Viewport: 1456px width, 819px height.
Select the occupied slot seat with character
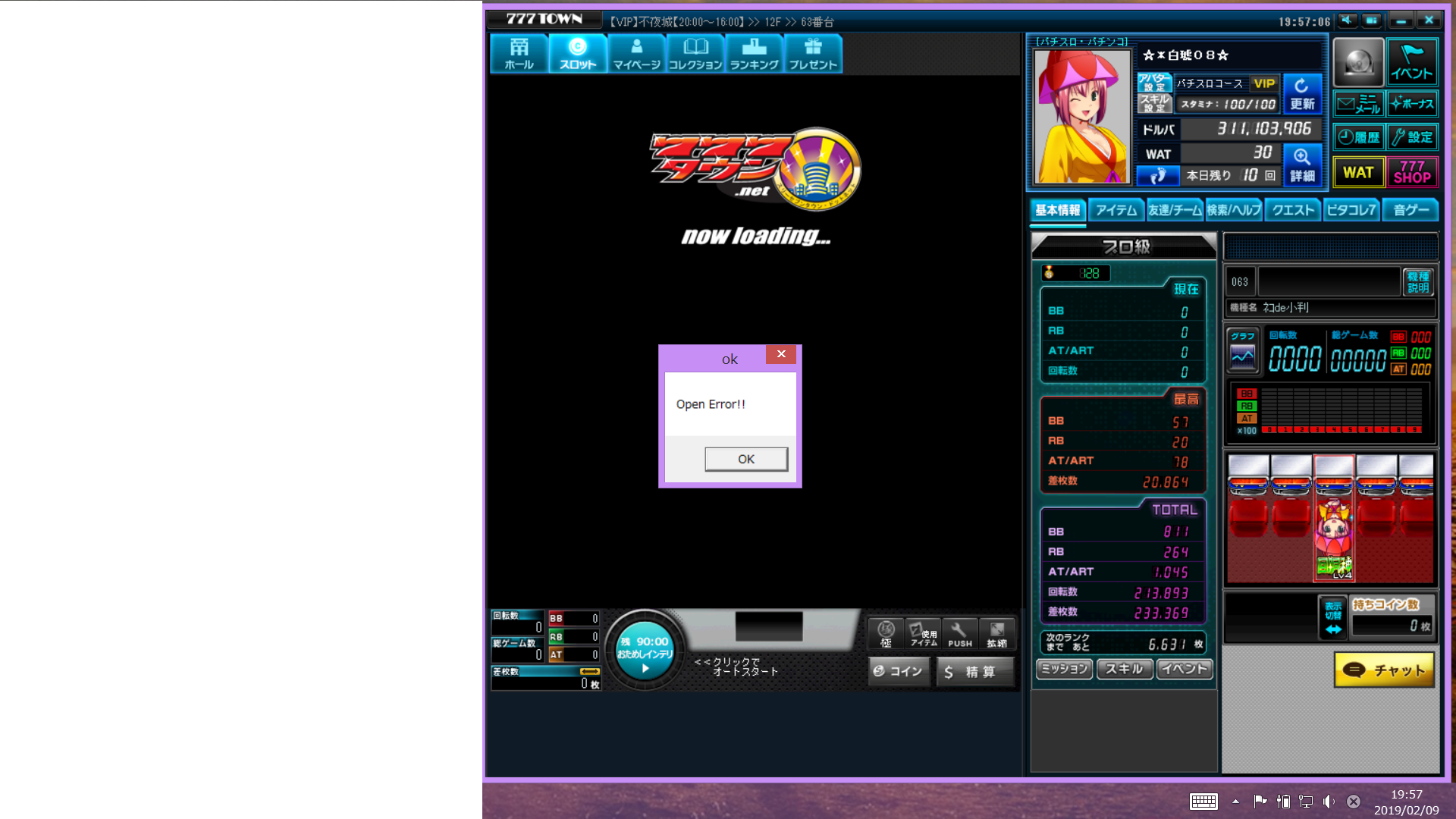(1334, 519)
